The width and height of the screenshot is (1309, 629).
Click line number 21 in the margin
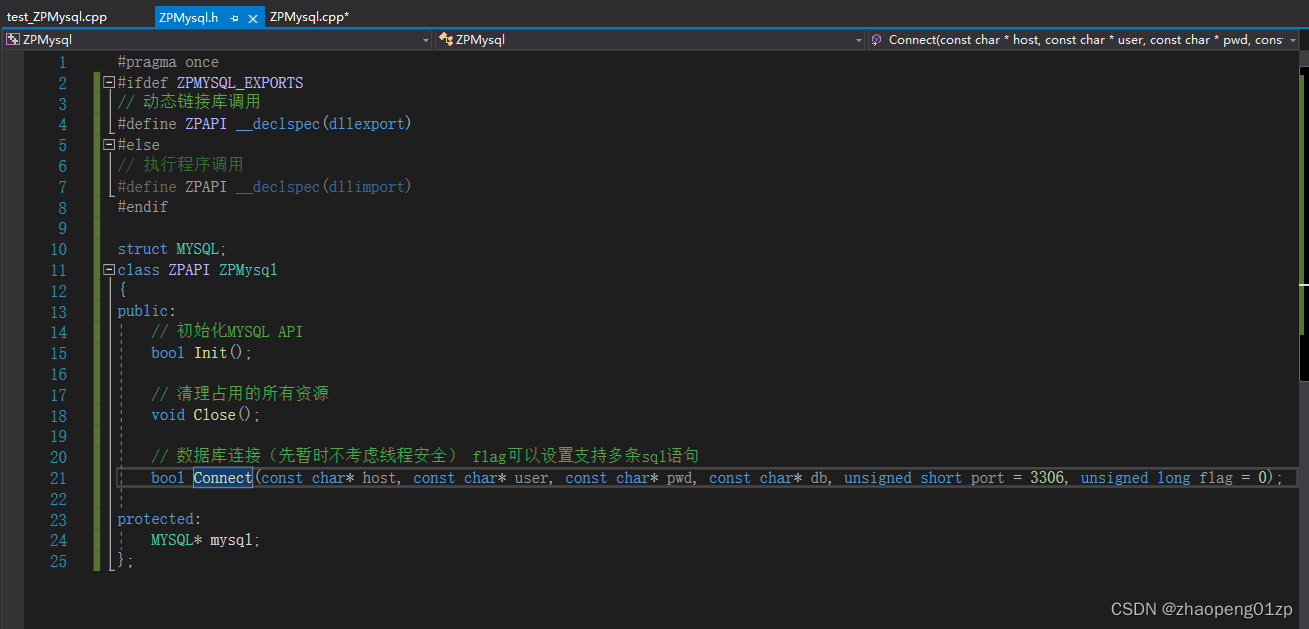58,478
